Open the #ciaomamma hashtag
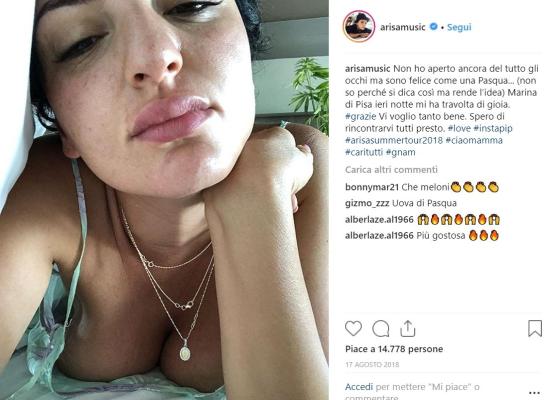The image size is (545, 400). coord(474,140)
